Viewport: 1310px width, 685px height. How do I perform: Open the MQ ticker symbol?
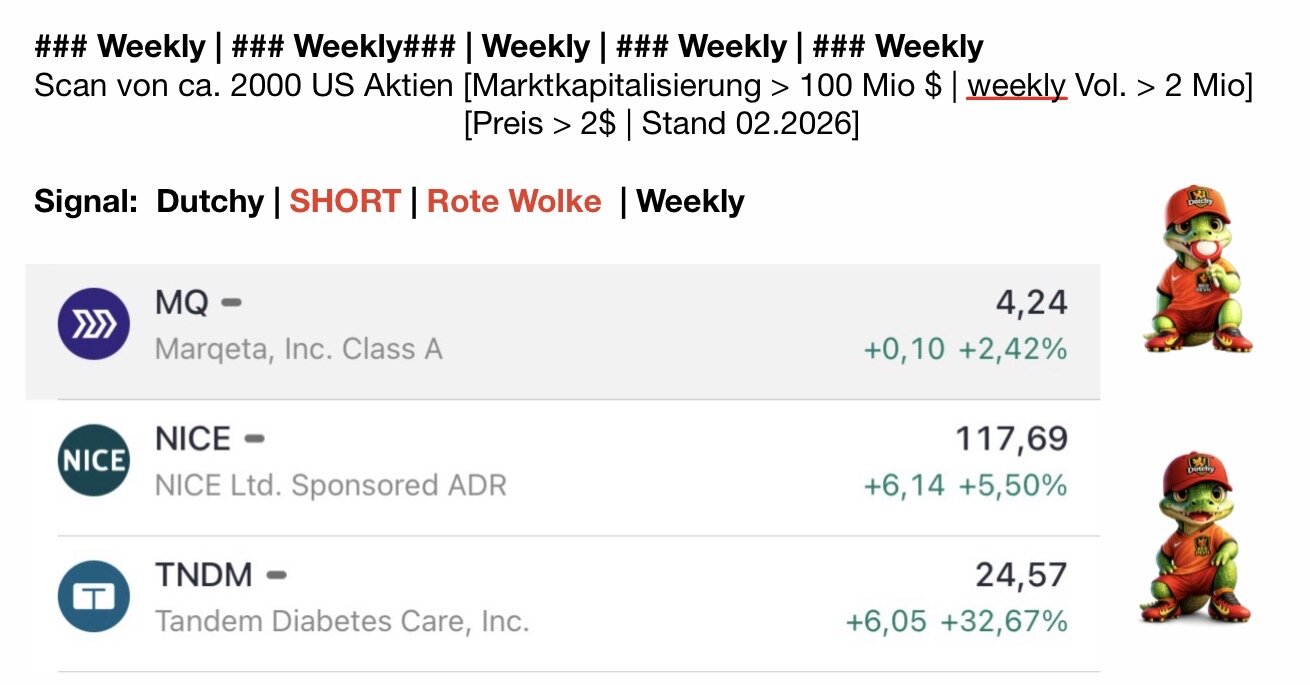(x=181, y=302)
